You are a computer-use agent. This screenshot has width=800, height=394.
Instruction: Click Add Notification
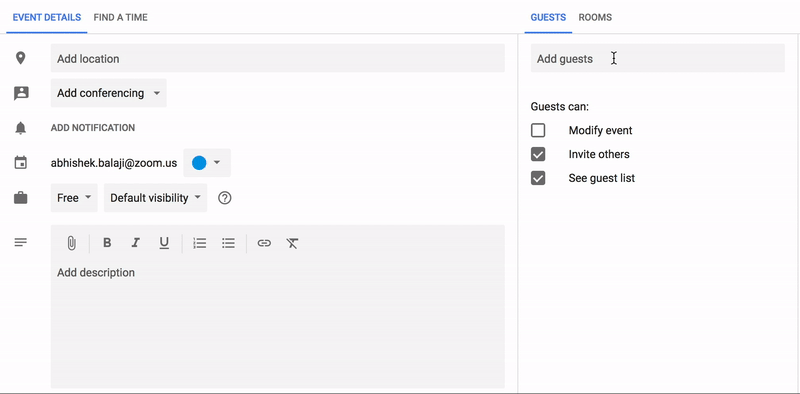tap(93, 128)
